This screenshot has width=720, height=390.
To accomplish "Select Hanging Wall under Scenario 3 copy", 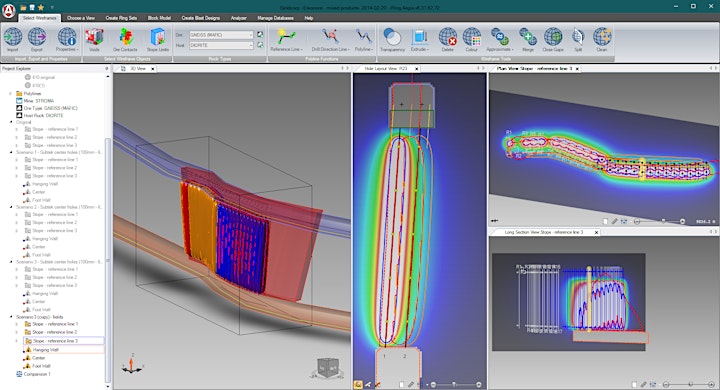I will pyautogui.click(x=45, y=350).
